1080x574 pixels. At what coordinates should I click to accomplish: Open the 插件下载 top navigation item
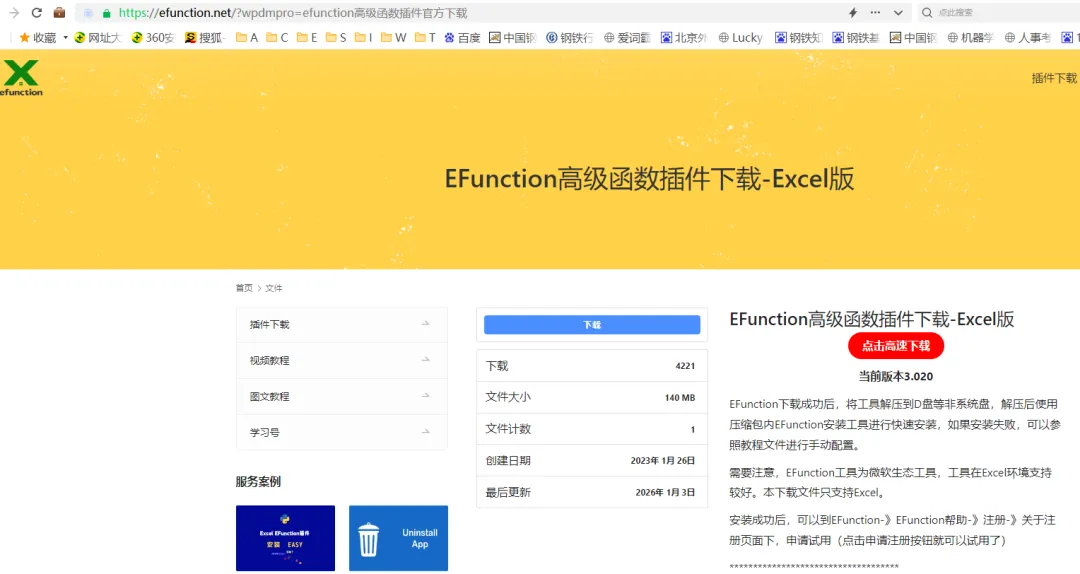point(1054,78)
